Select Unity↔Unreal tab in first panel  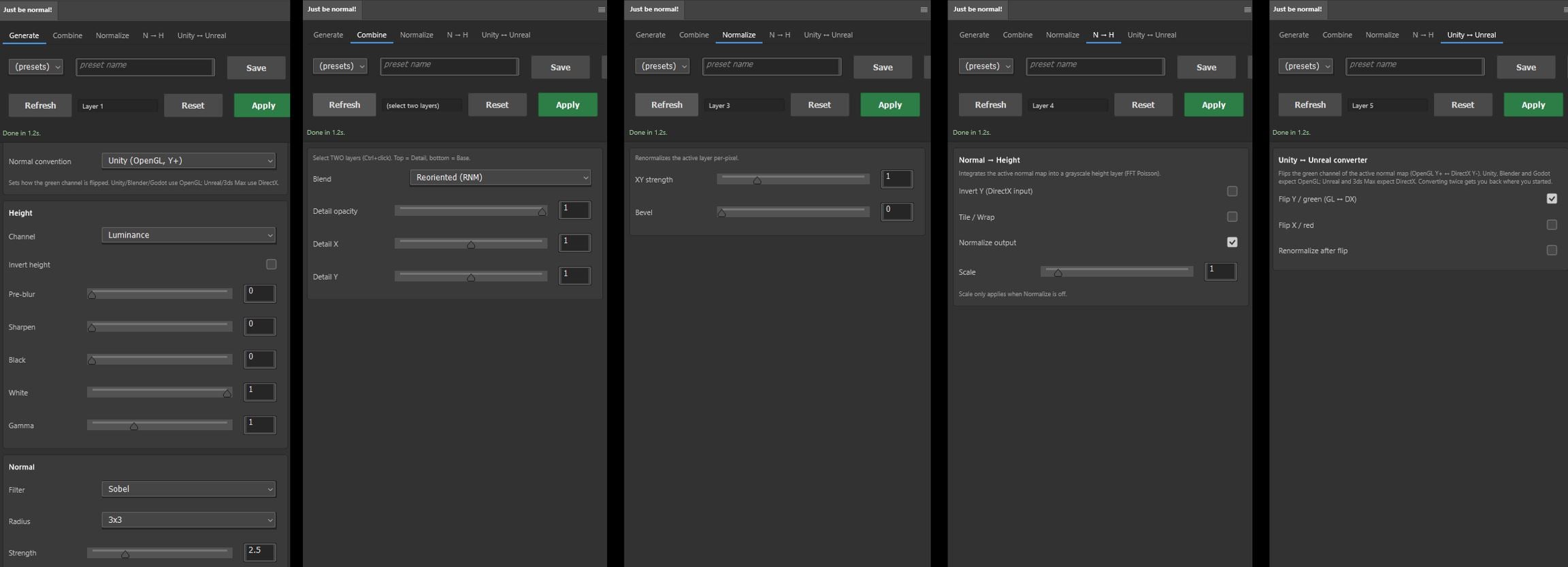point(202,35)
